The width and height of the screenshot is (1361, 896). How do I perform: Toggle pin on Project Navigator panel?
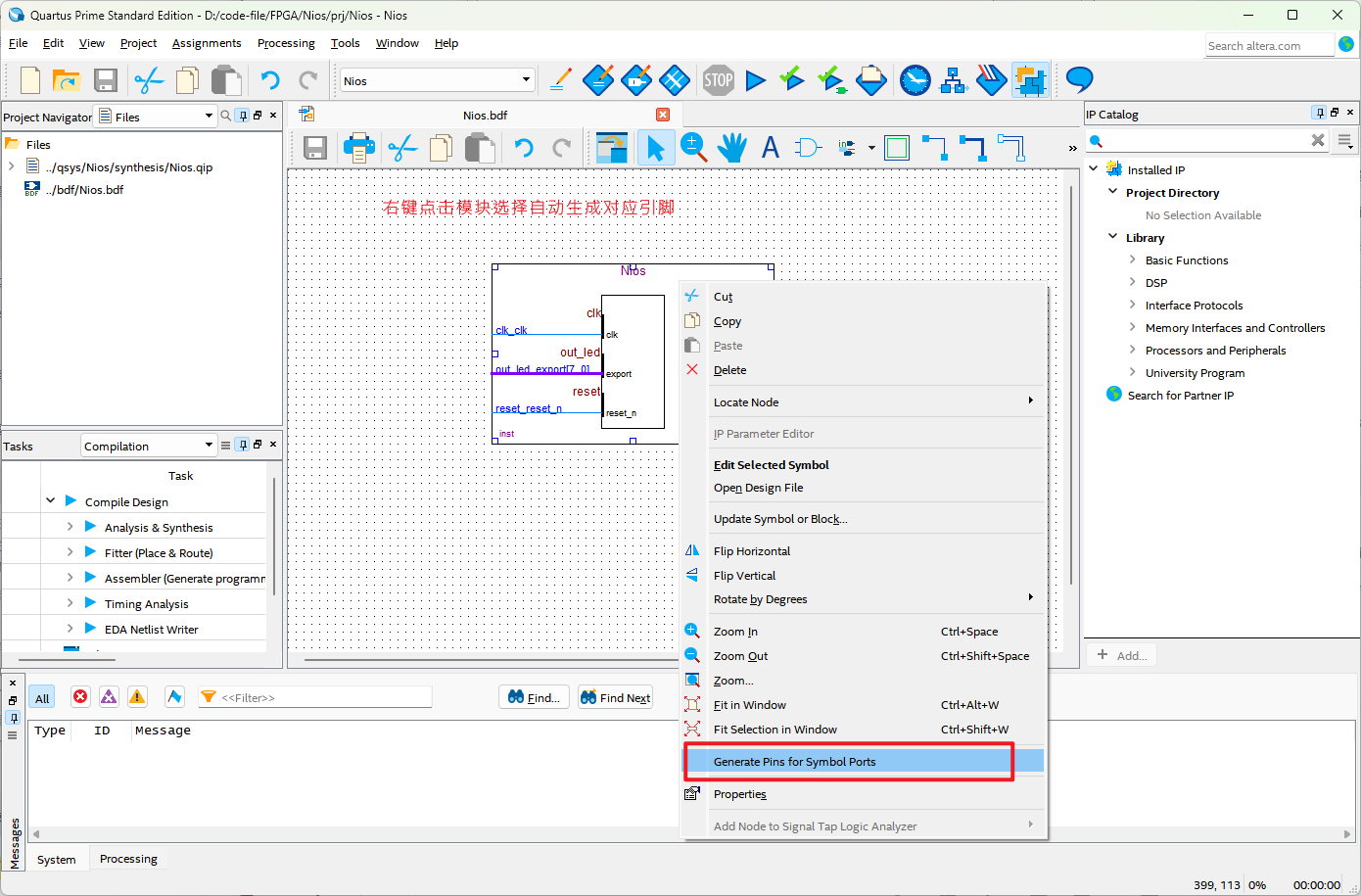243,116
